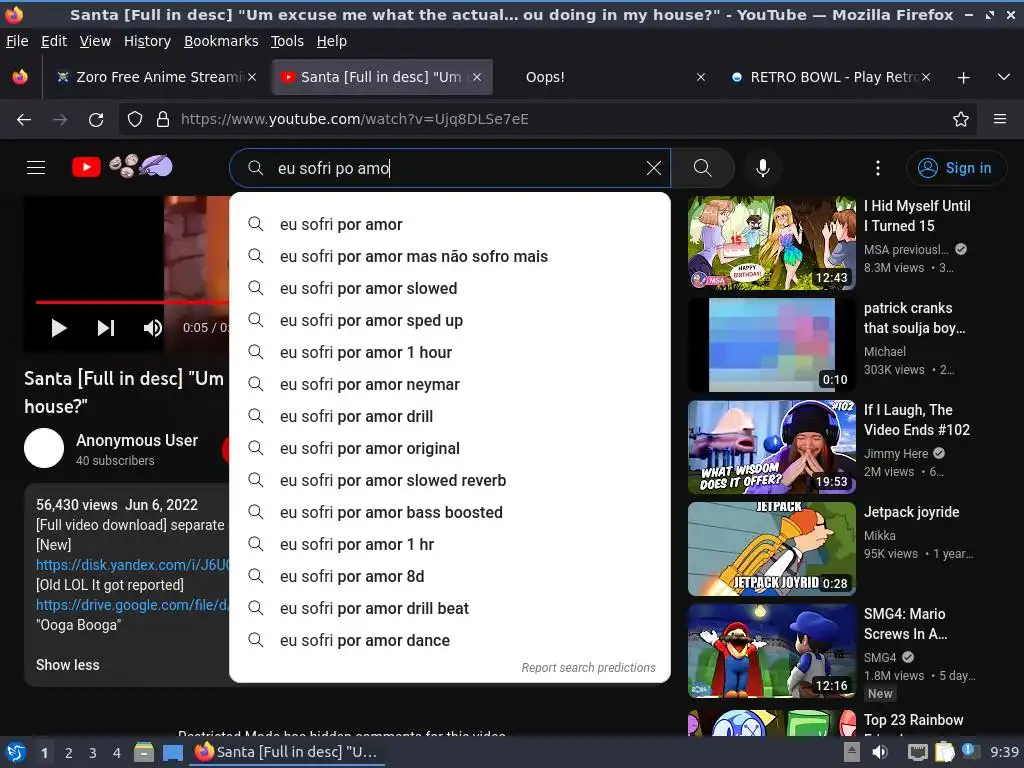Switch to workspace 2 in the taskbar
This screenshot has height=768, width=1024.
click(69, 753)
